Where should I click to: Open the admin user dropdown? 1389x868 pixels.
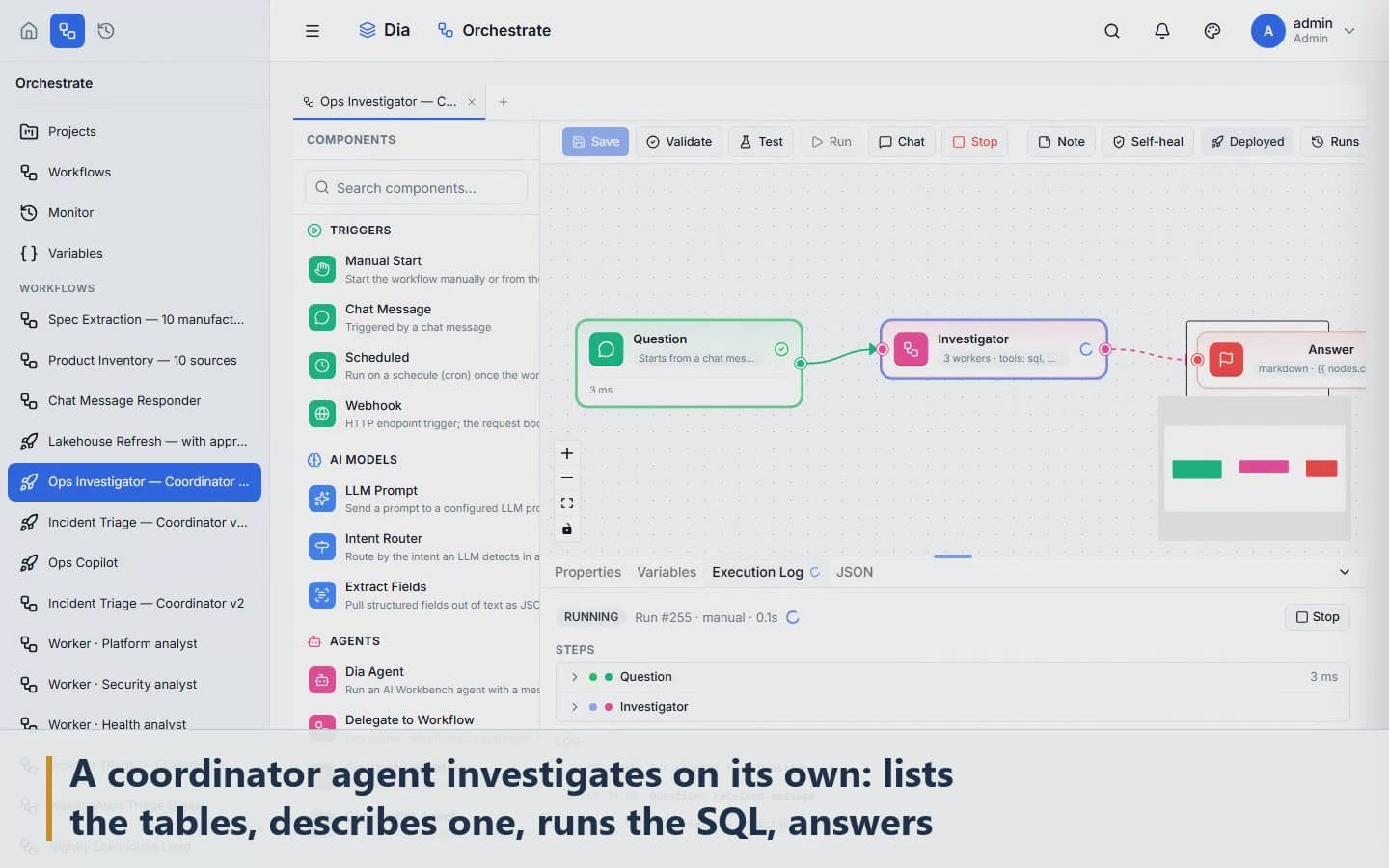pyautogui.click(x=1304, y=31)
